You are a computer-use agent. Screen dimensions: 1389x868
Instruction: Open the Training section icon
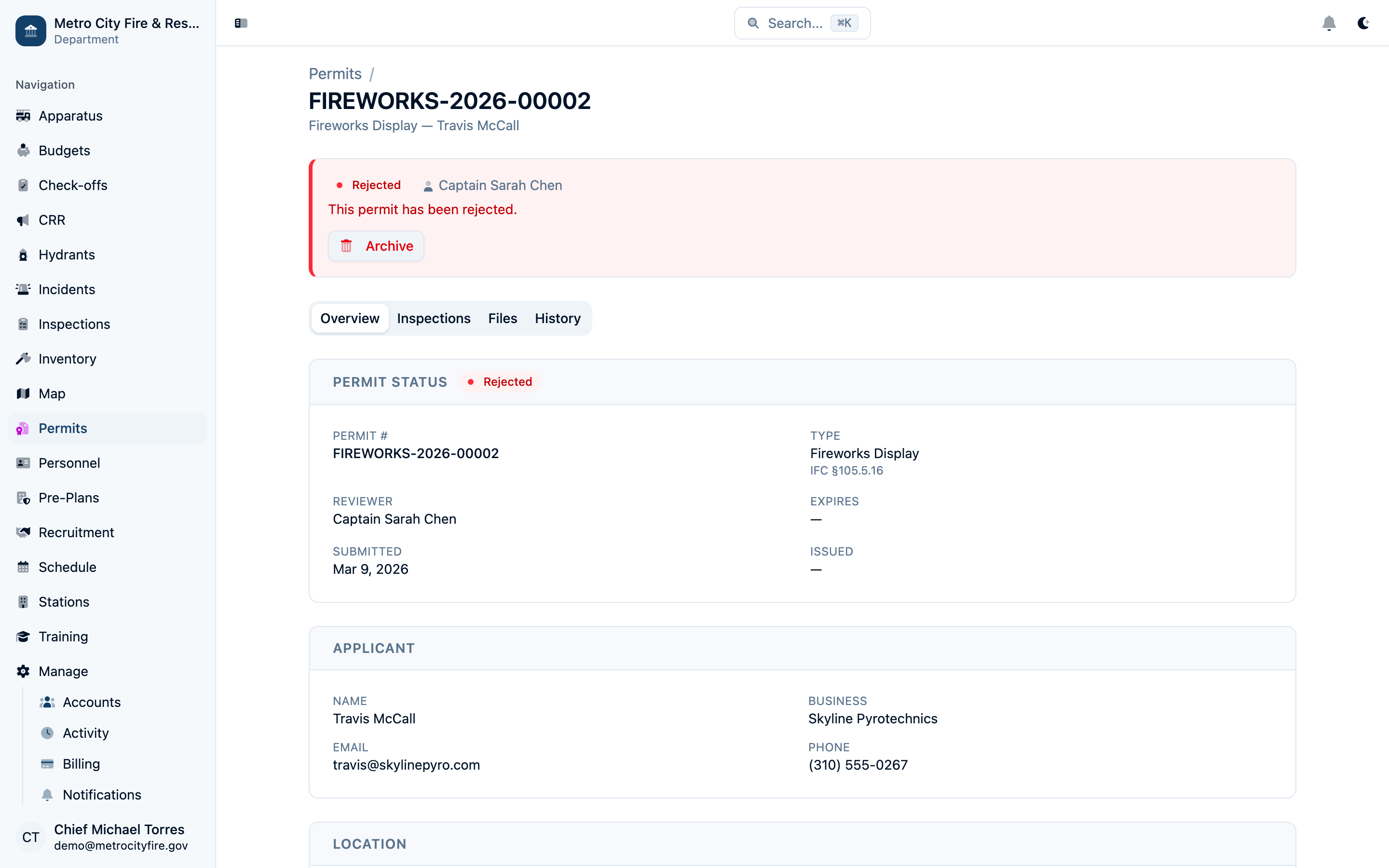coord(24,637)
